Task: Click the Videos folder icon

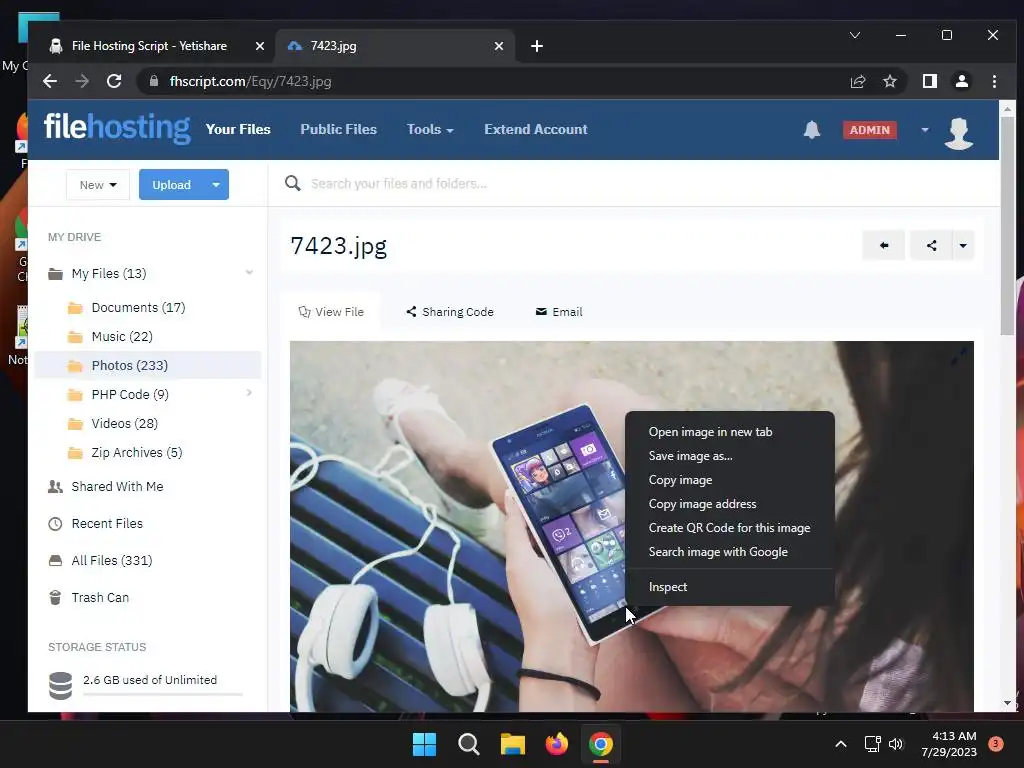Action: (76, 424)
